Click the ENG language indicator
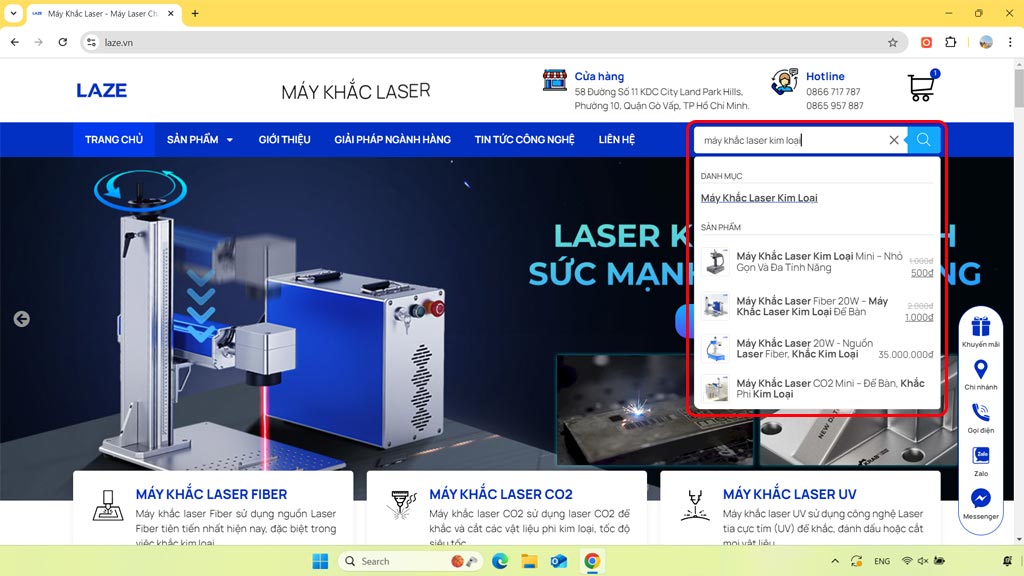Screen dimensions: 1024x576 point(882,561)
